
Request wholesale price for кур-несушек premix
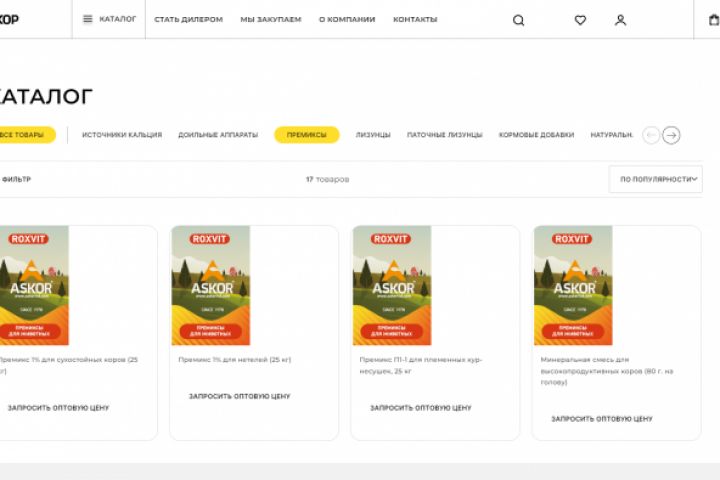(421, 408)
